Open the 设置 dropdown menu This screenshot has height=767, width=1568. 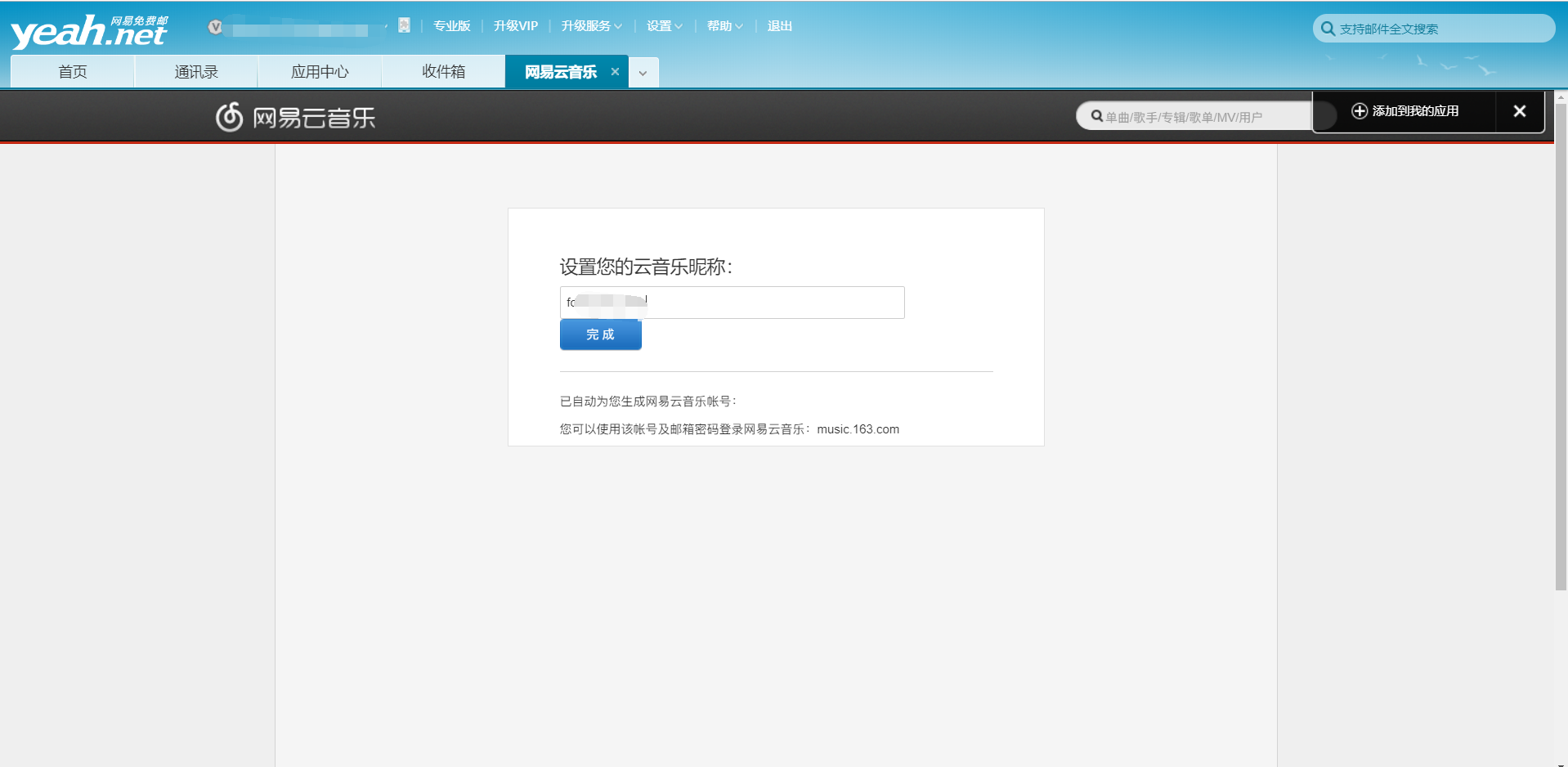click(665, 26)
